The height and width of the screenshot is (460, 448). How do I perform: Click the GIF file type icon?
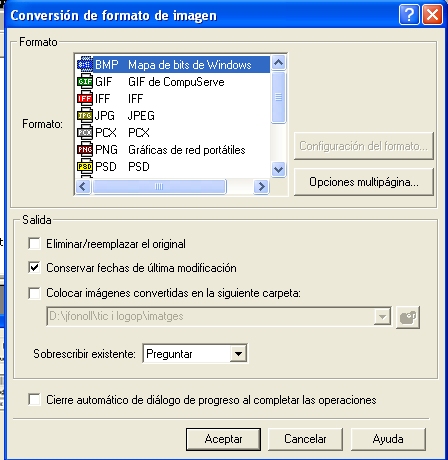[x=85, y=81]
